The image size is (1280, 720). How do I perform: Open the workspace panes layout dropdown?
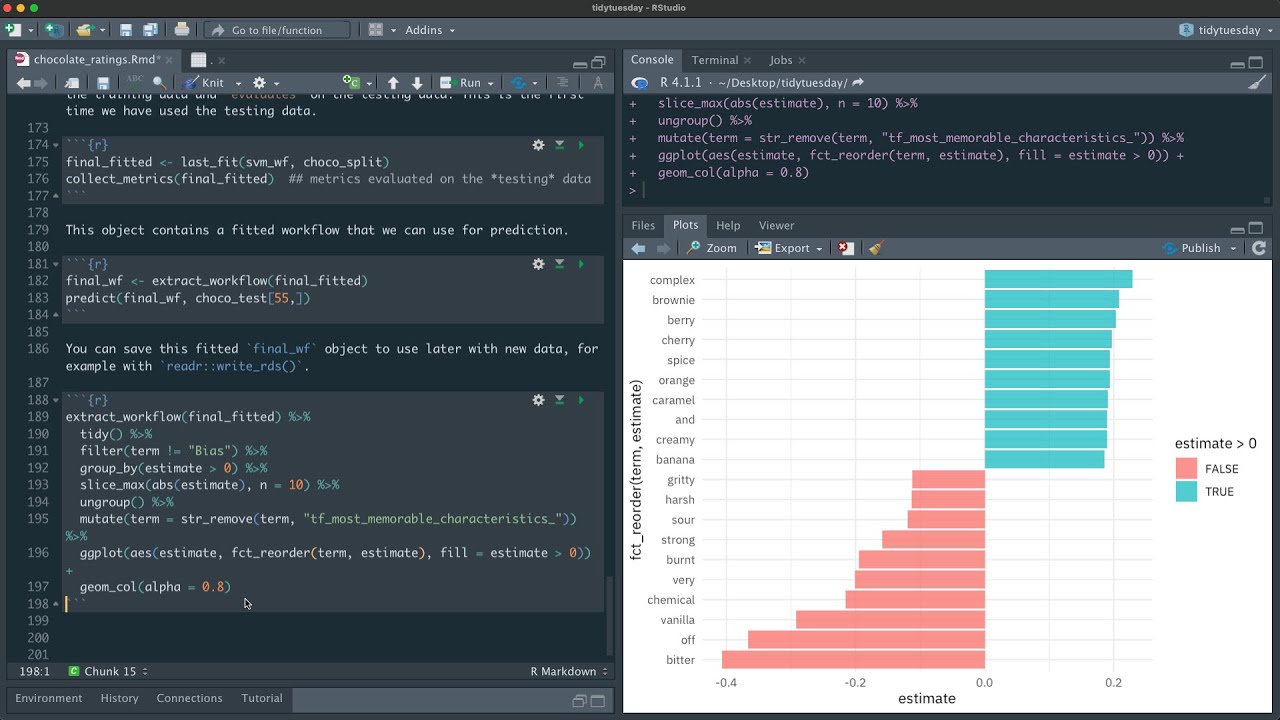[382, 30]
